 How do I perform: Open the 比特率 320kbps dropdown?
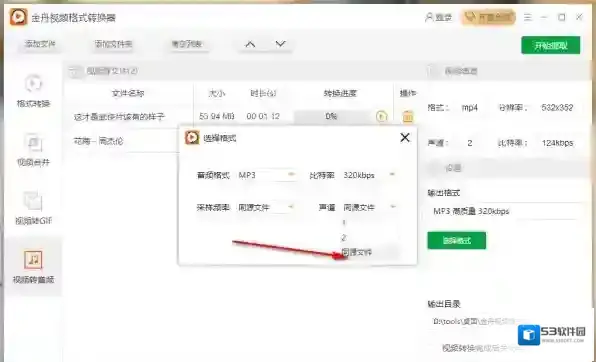click(369, 175)
